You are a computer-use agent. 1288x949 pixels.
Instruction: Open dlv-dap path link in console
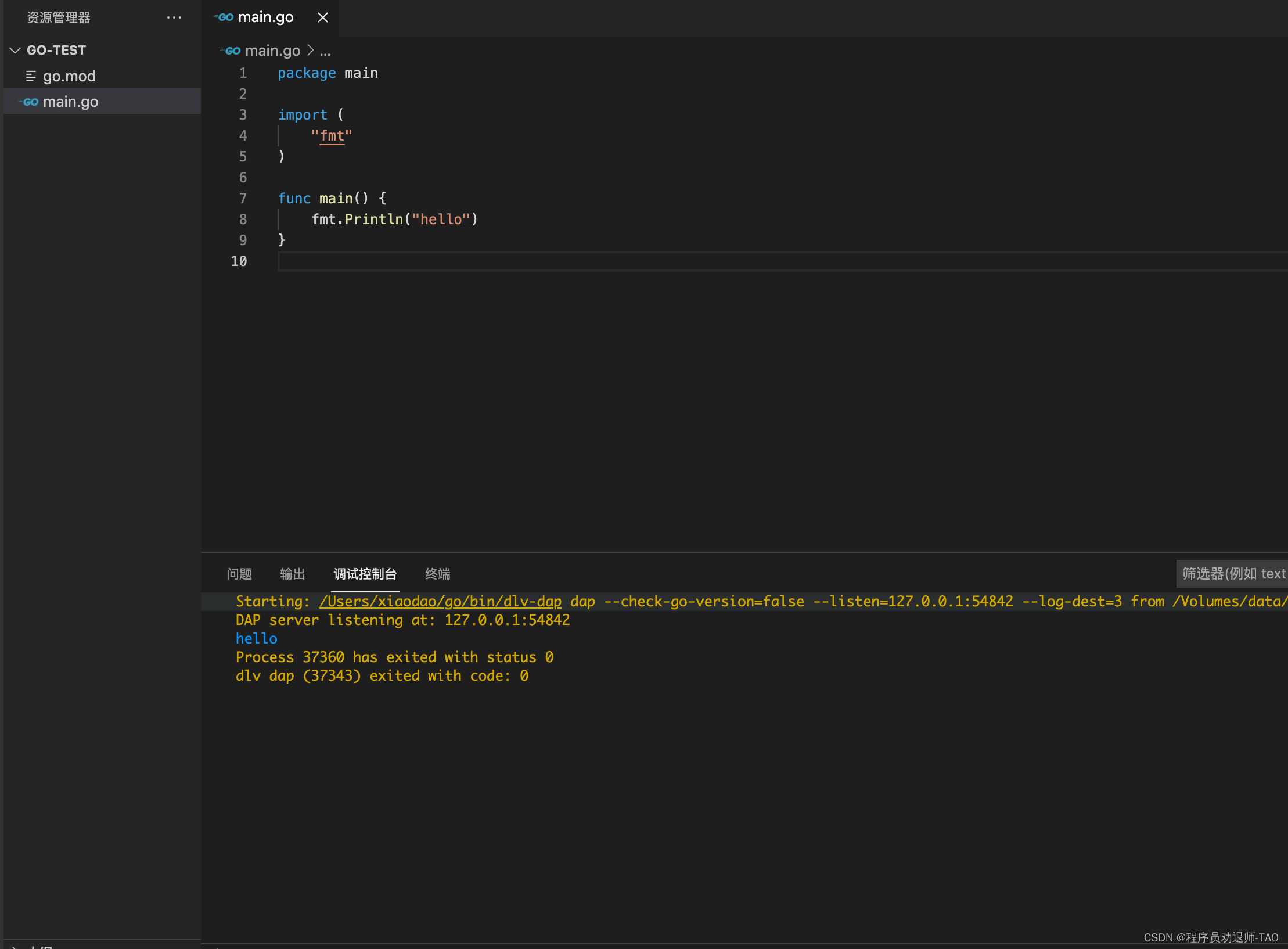tap(440, 601)
